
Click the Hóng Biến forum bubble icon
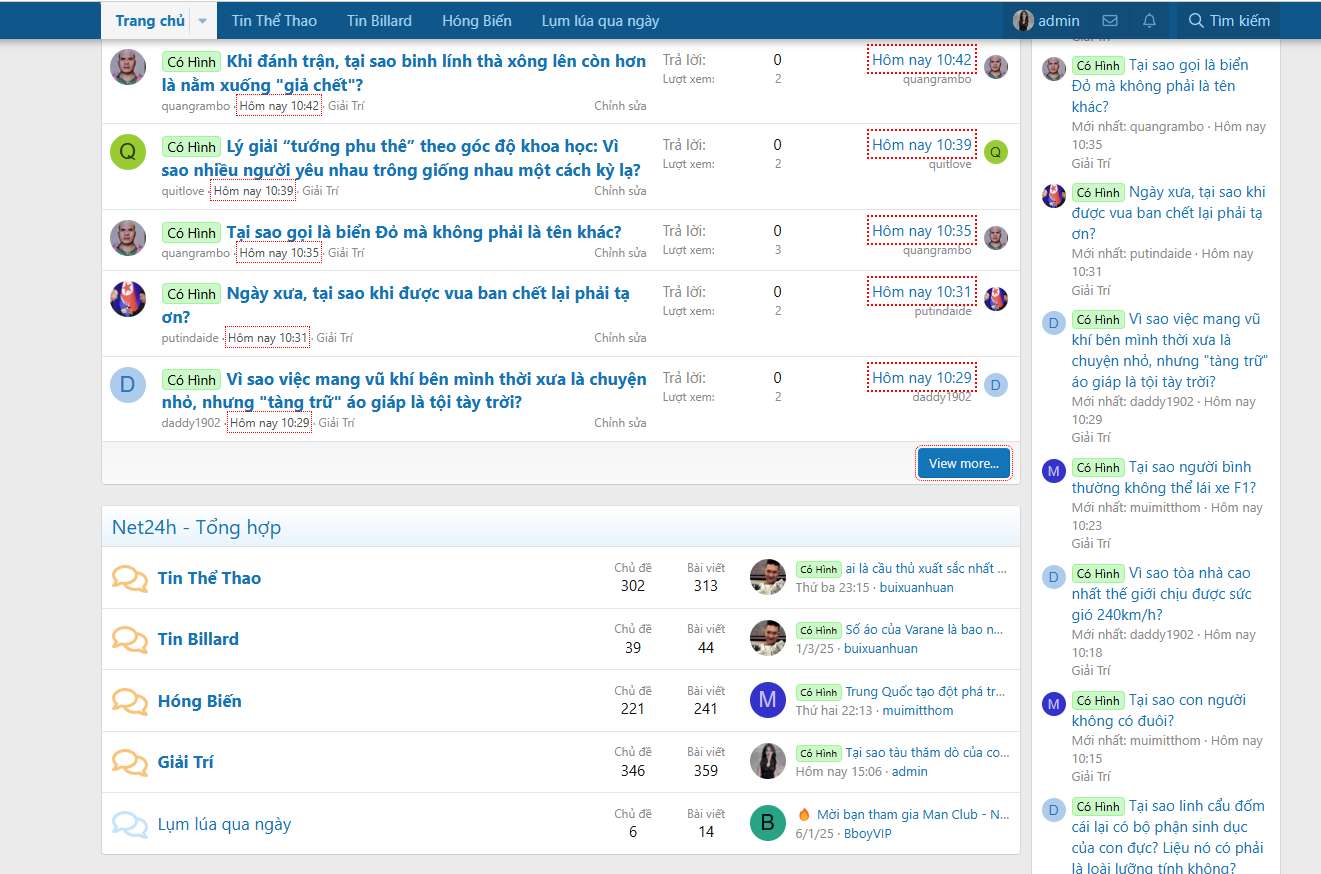point(129,701)
